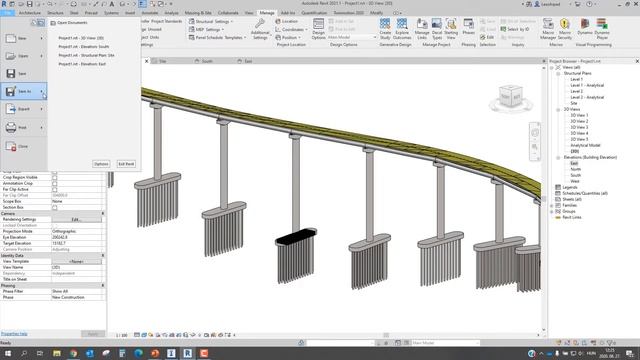The width and height of the screenshot is (640, 360).
Task: Switch to East view tab
Action: (x=248, y=61)
